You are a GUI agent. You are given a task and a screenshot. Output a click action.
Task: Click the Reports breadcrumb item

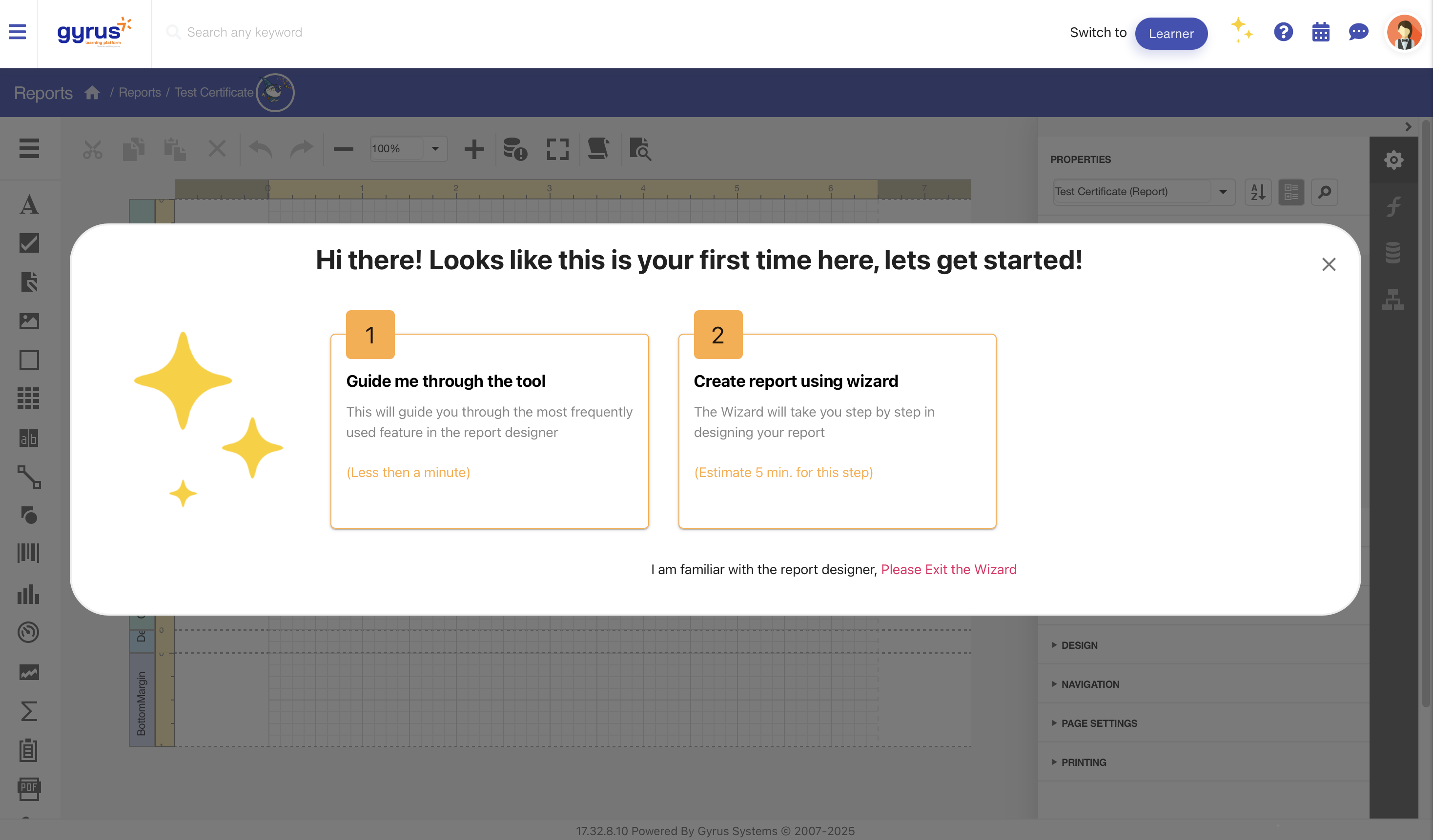pos(139,93)
